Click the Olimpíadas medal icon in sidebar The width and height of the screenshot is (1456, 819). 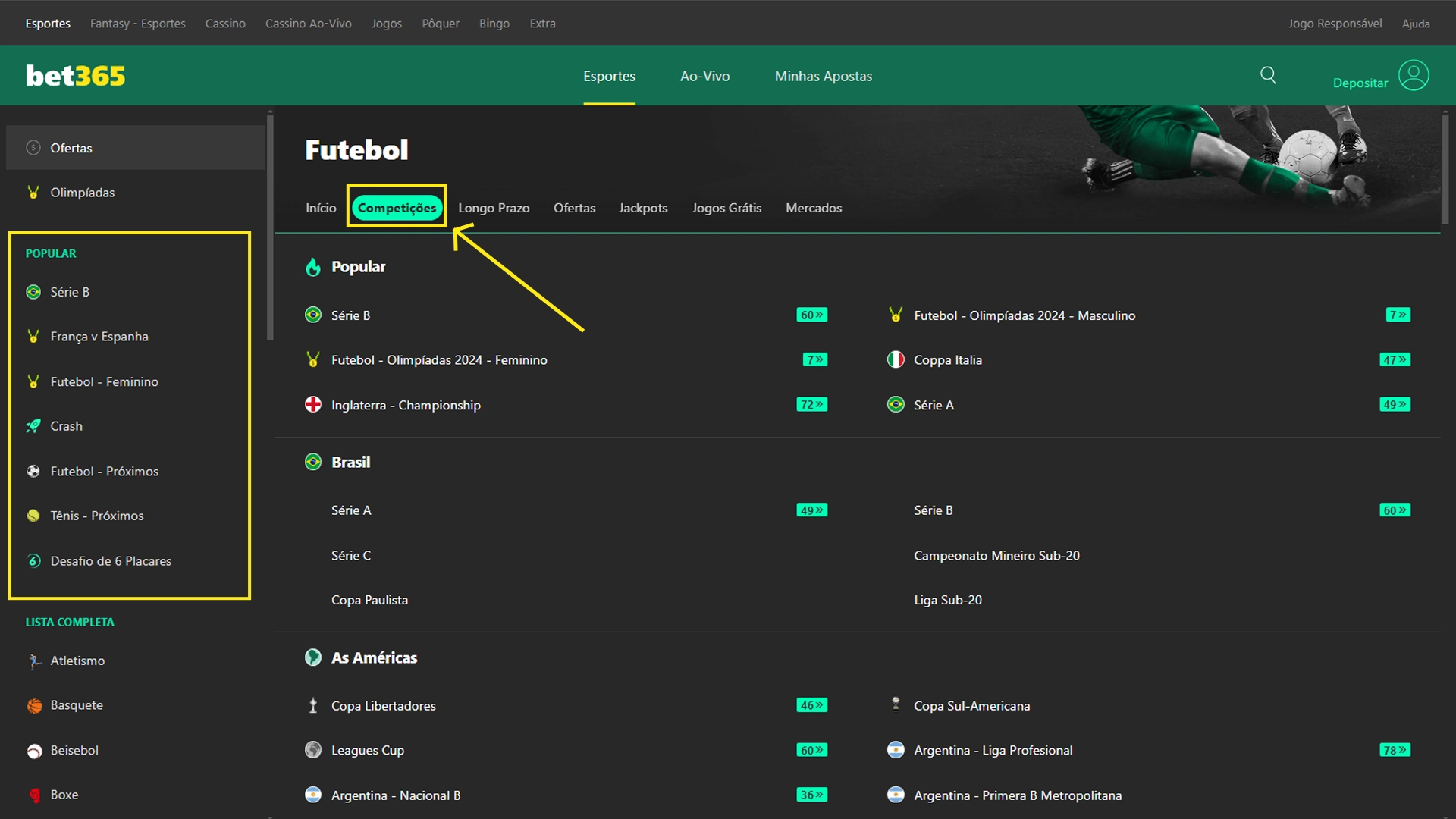point(33,193)
